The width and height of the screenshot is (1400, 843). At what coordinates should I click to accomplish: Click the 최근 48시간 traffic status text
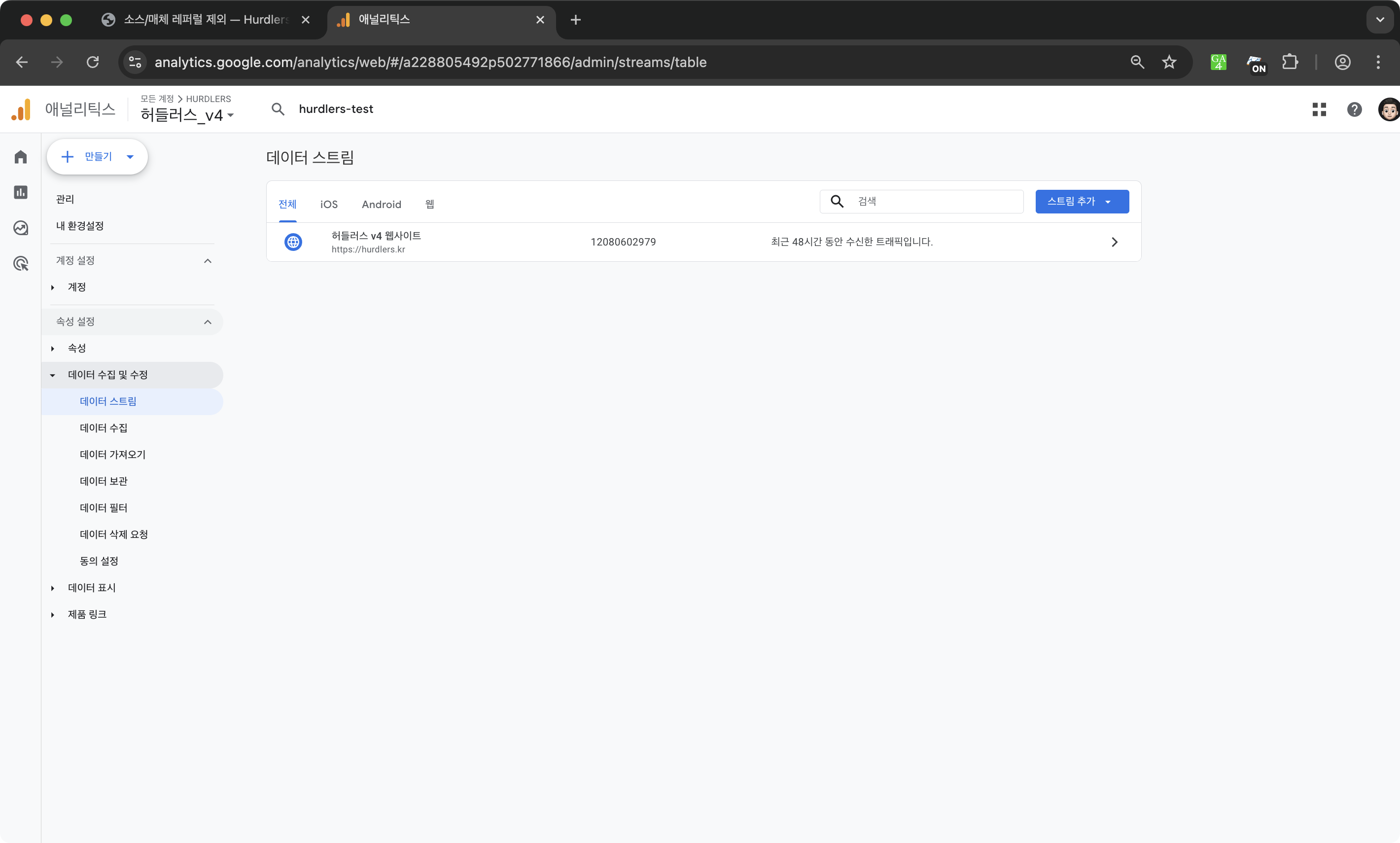[x=852, y=242]
